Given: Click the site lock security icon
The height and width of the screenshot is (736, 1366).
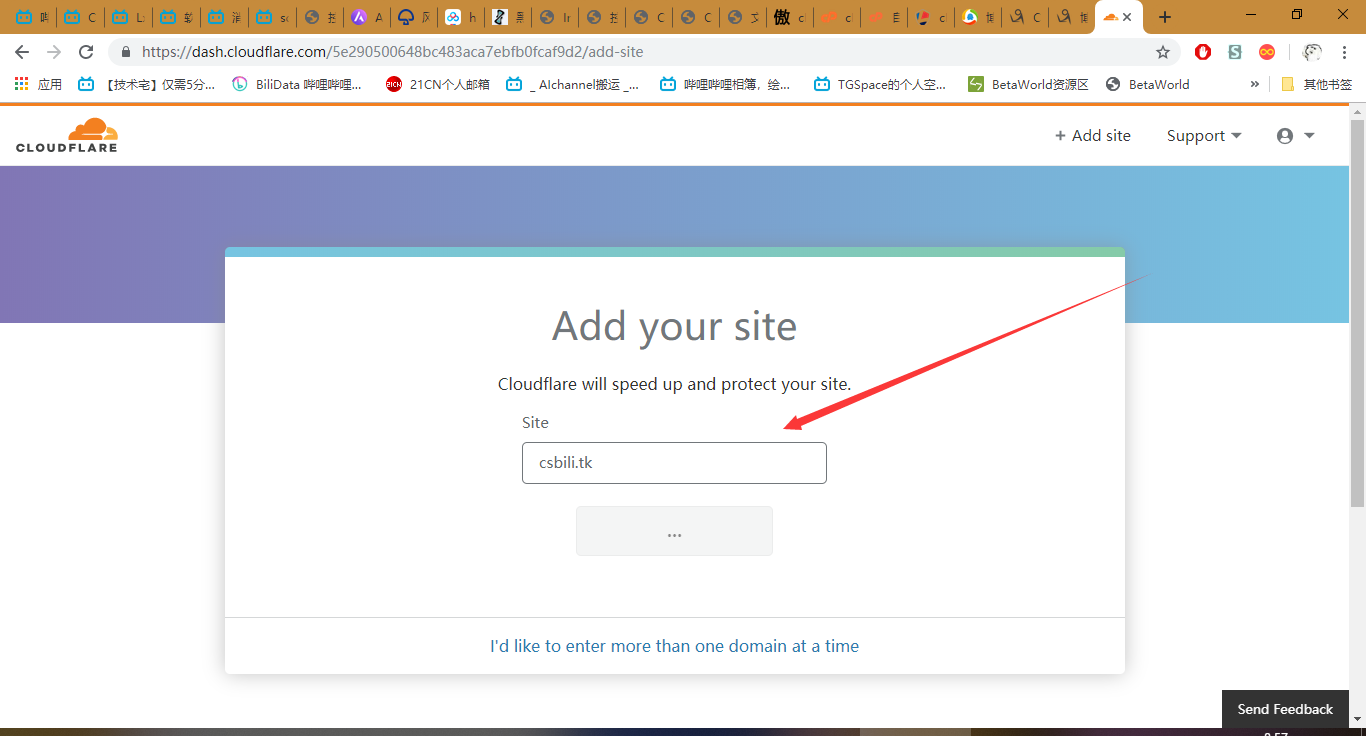Looking at the screenshot, I should pos(126,52).
